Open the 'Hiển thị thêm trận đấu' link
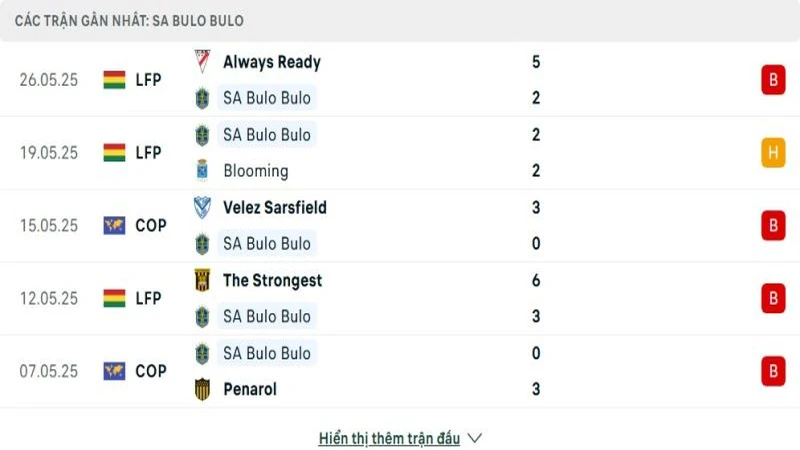The width and height of the screenshot is (800, 450). 389,438
